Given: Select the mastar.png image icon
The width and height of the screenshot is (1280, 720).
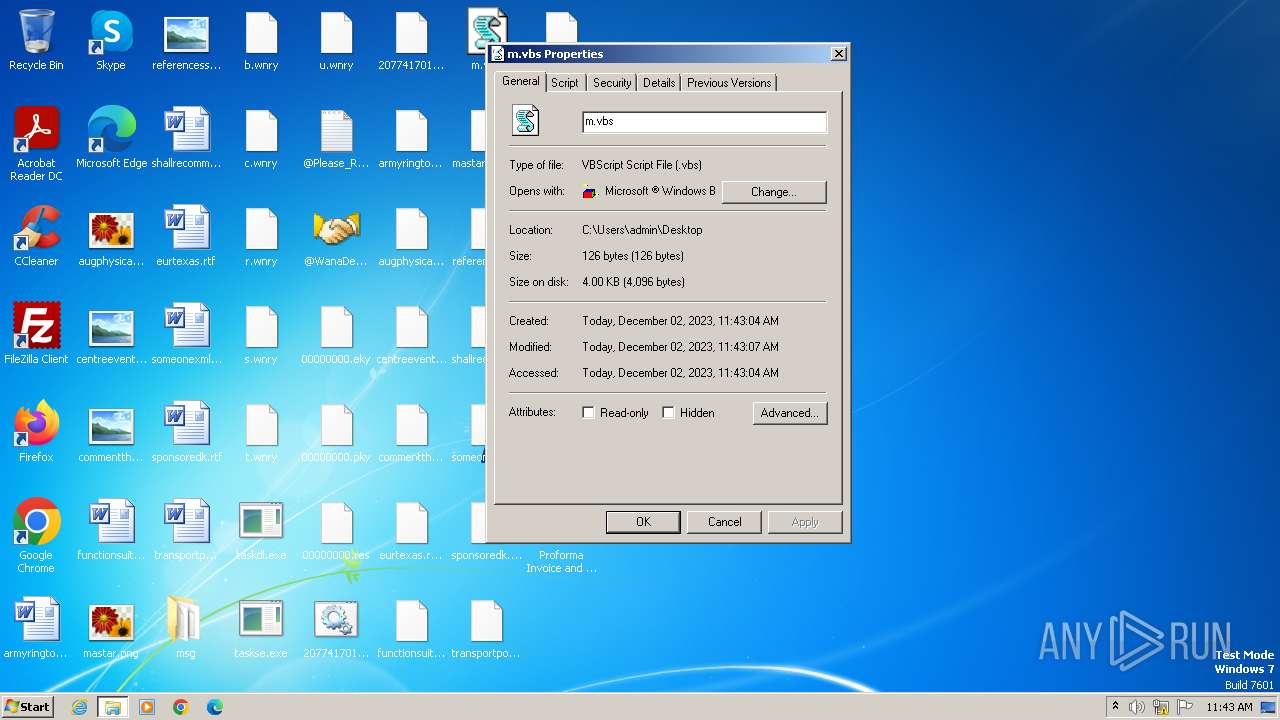Looking at the screenshot, I should 111,628.
